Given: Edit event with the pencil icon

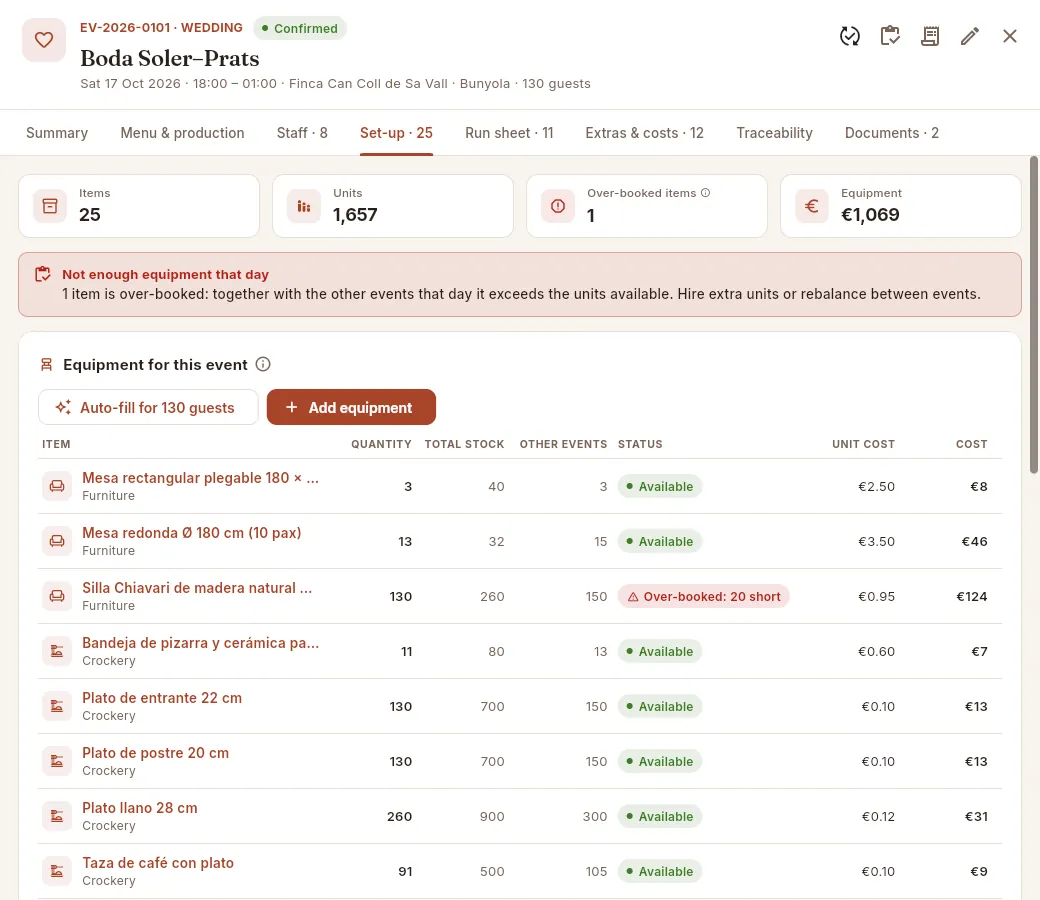Looking at the screenshot, I should [970, 36].
